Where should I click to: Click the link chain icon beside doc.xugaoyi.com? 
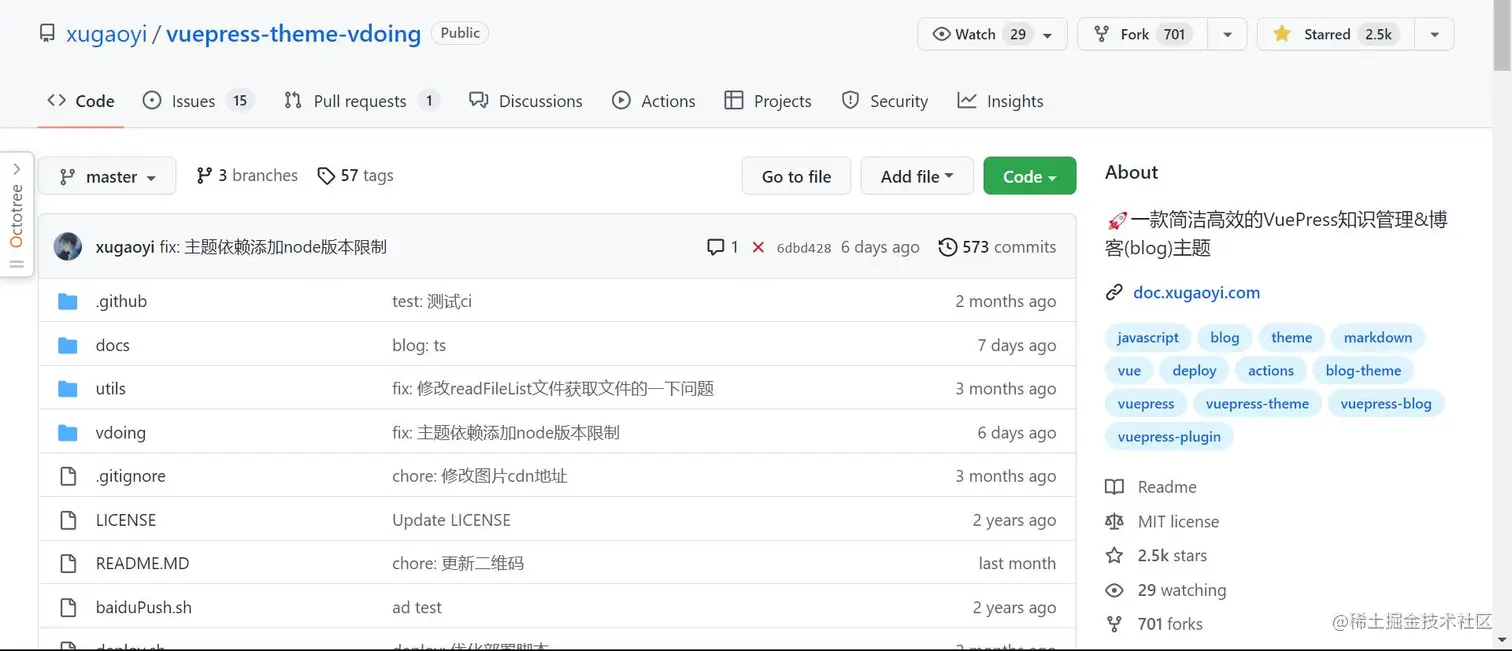coord(1114,293)
